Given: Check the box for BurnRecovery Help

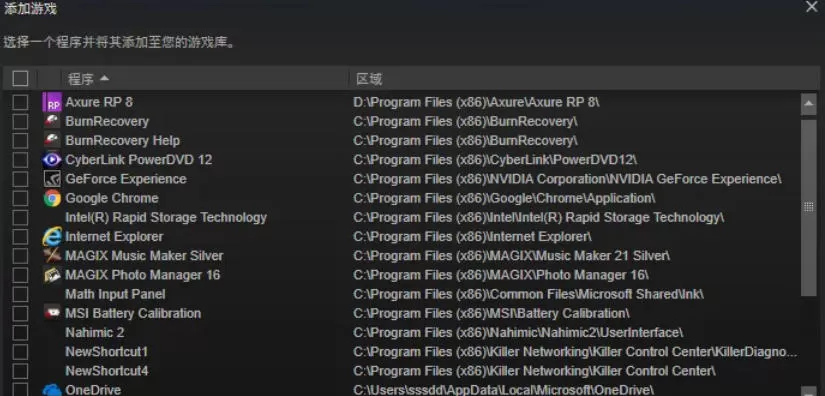Looking at the screenshot, I should coord(20,141).
